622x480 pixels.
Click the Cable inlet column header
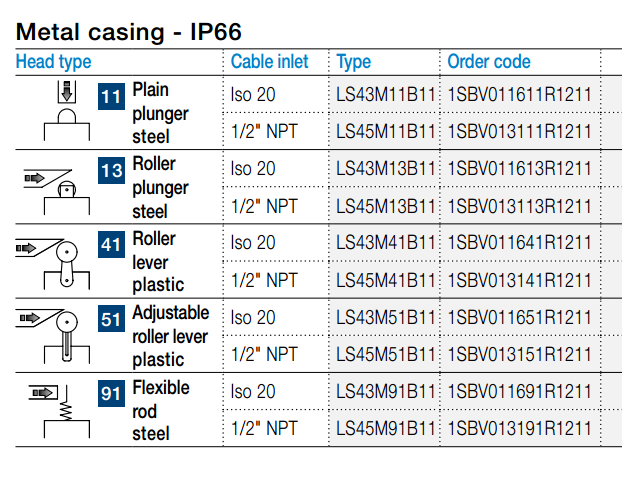[269, 61]
